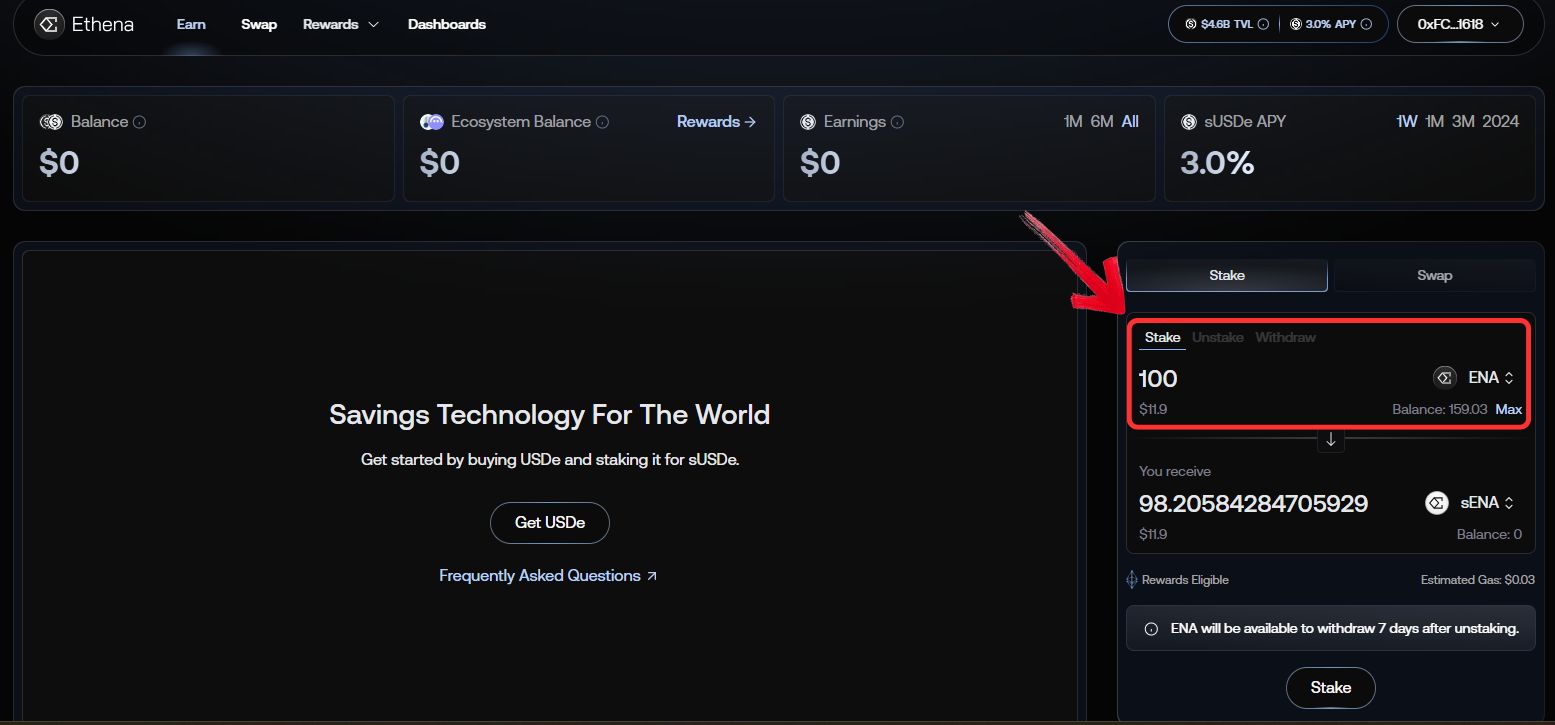Click the Get USDe button

click(x=550, y=523)
